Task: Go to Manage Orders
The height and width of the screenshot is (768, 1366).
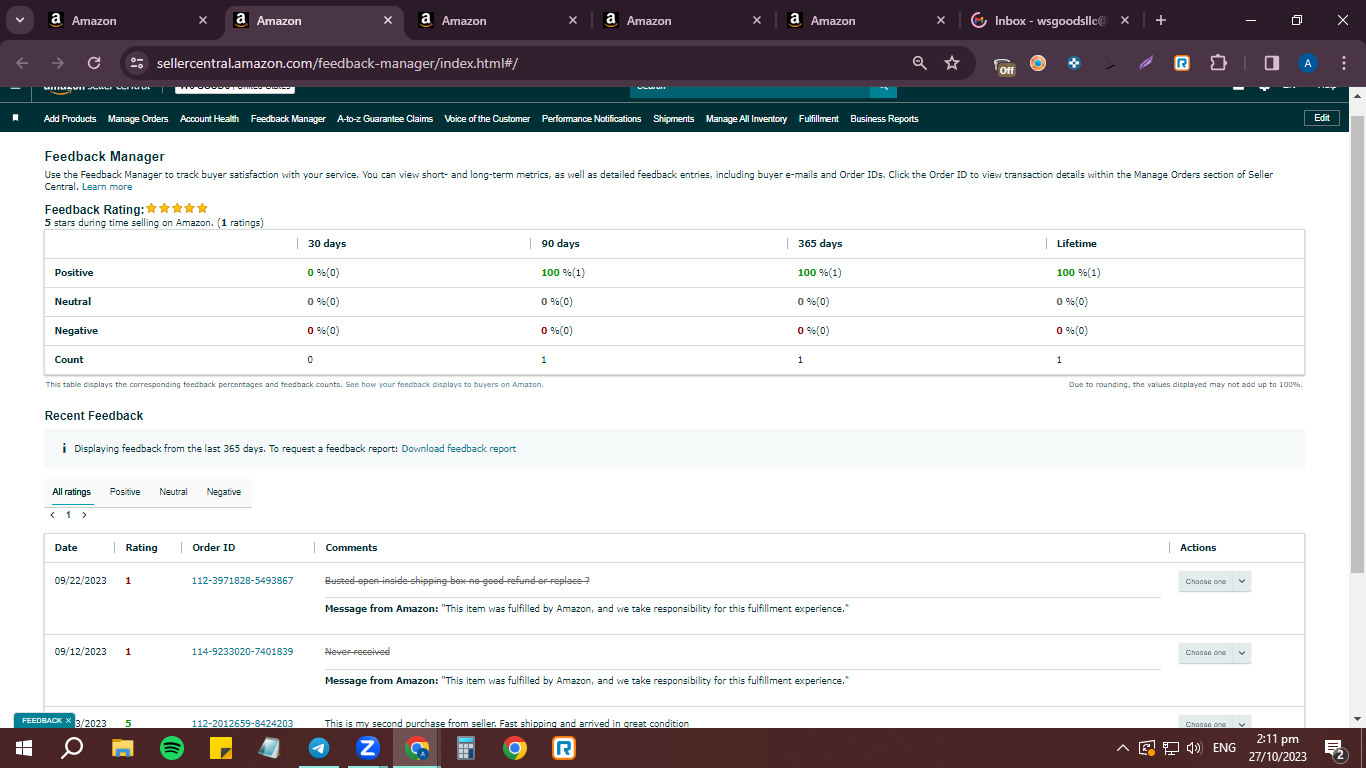Action: click(138, 119)
